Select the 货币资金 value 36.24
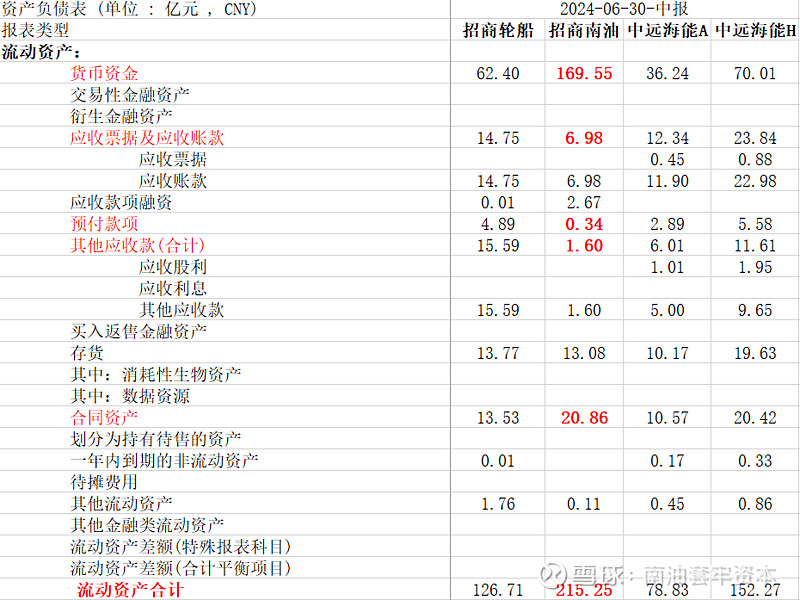The image size is (800, 600). click(x=667, y=73)
